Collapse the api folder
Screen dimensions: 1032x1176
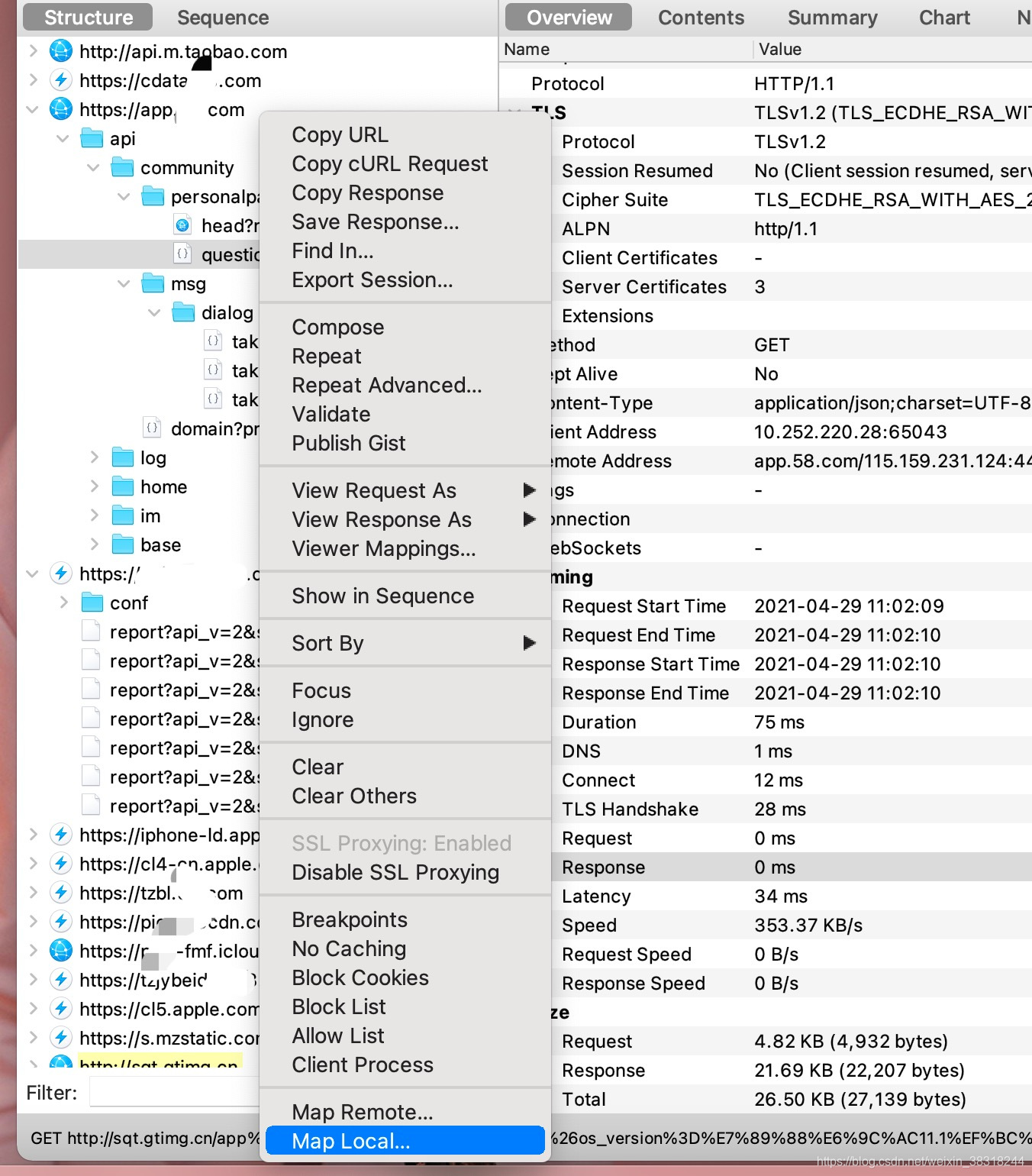(x=63, y=138)
